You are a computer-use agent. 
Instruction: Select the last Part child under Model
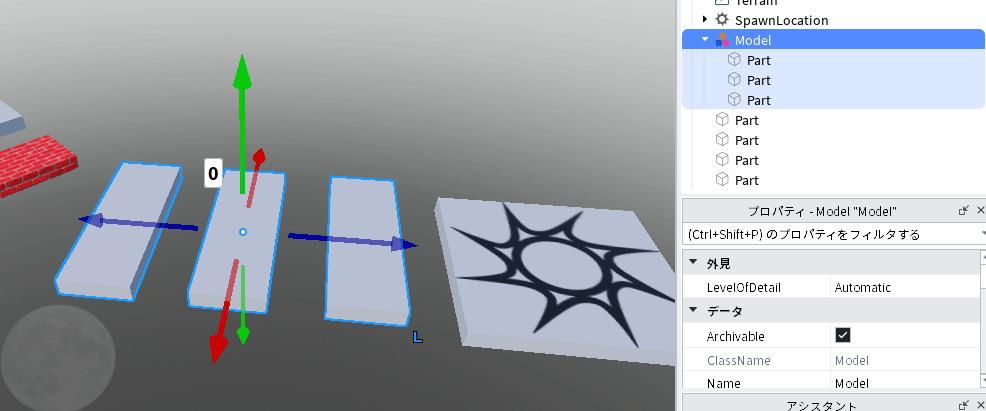point(758,100)
